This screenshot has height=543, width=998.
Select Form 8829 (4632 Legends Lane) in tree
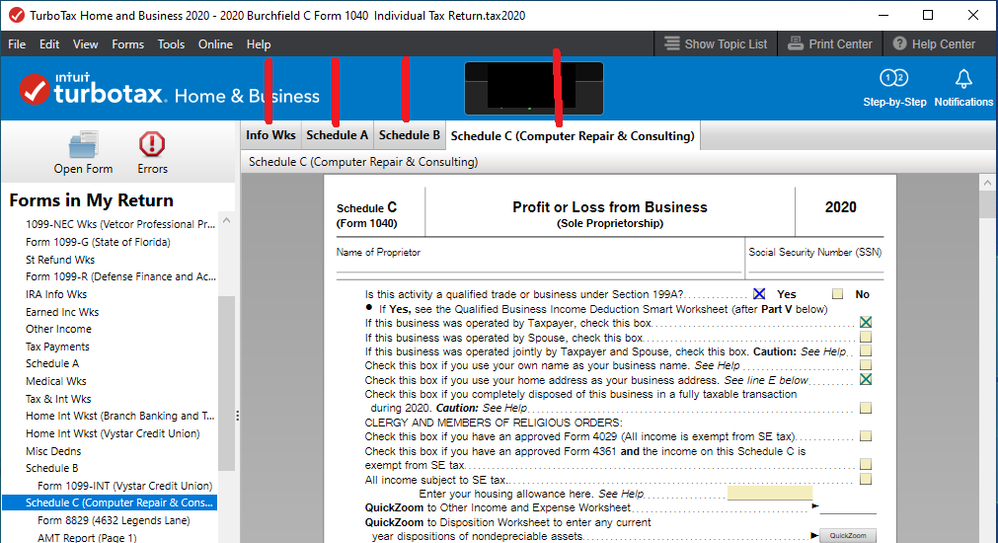click(113, 520)
